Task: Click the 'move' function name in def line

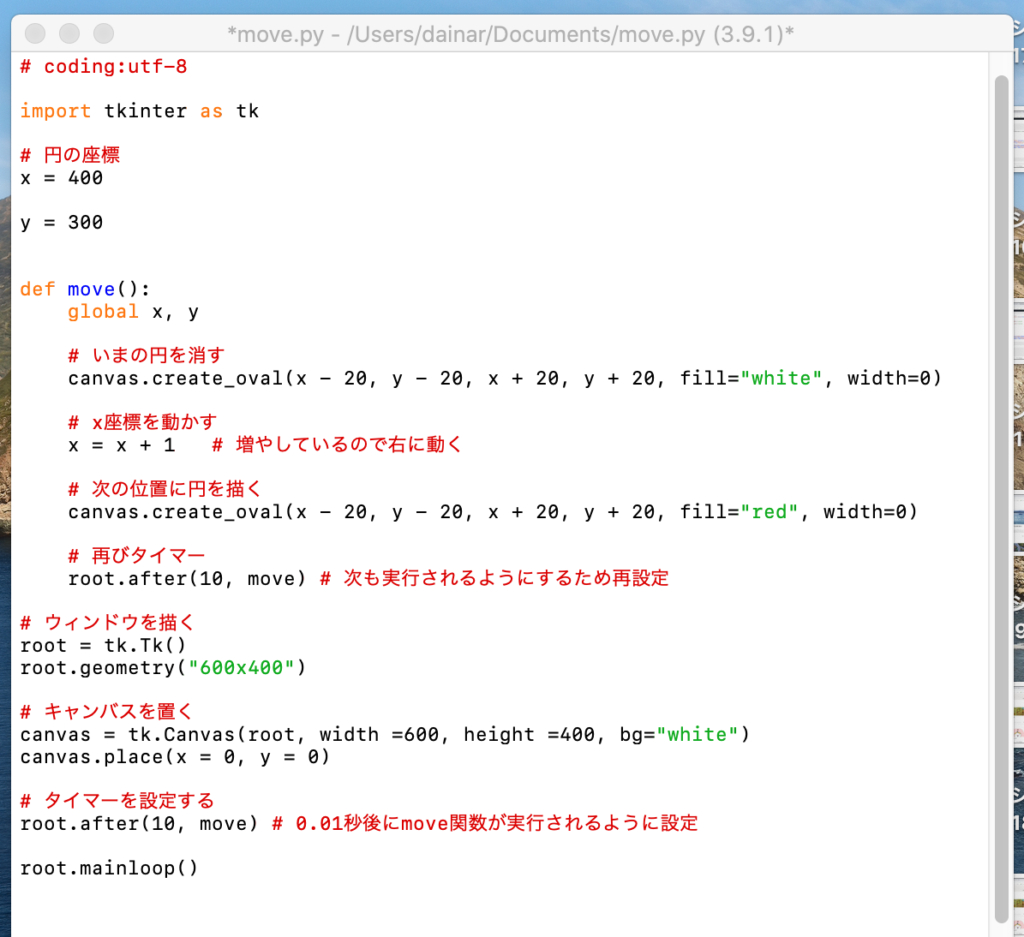Action: (x=91, y=289)
